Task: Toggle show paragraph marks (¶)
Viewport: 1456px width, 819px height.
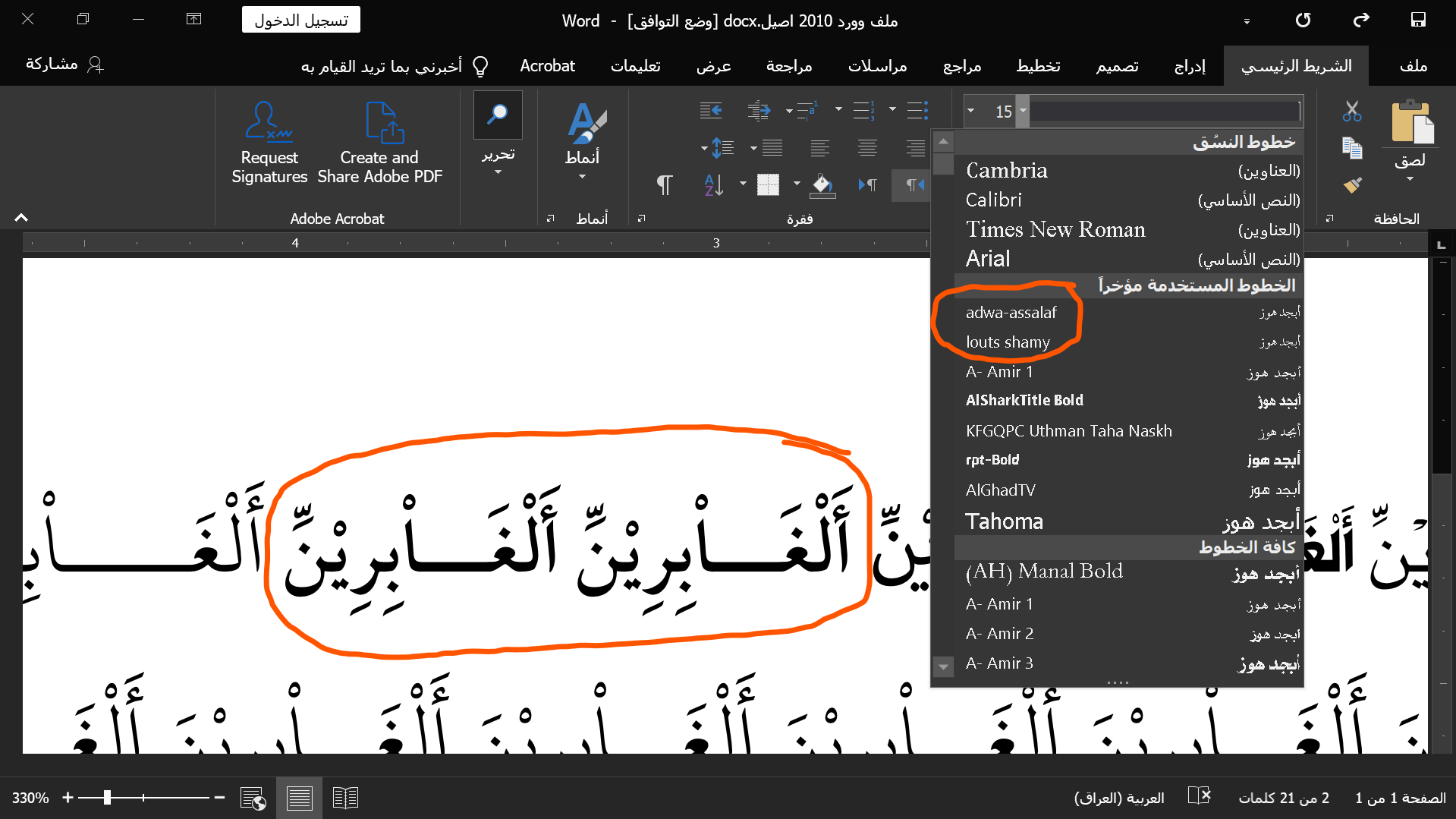Action: click(664, 184)
